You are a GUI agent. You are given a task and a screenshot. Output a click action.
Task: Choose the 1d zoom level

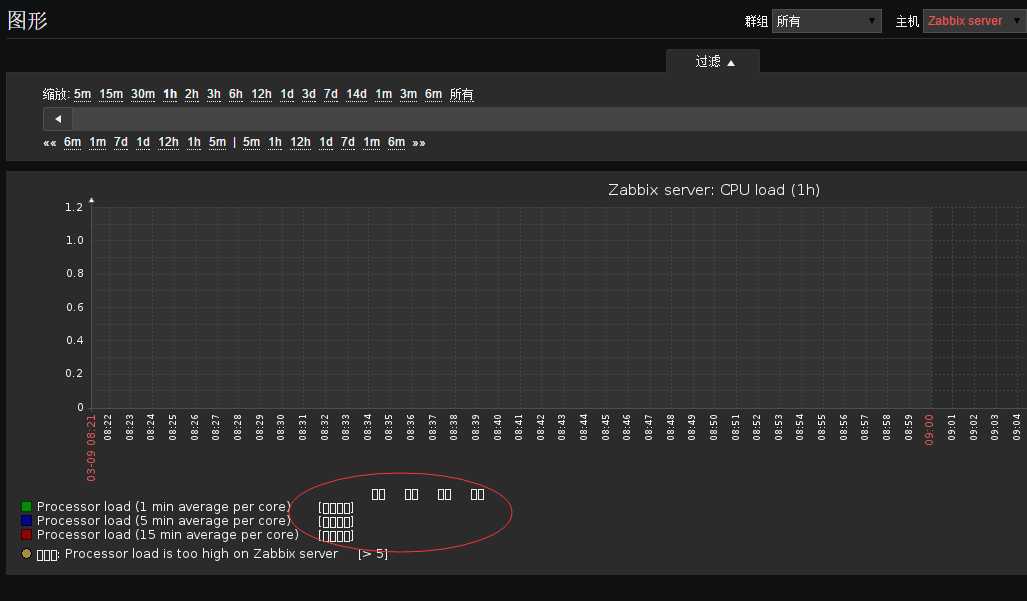(287, 94)
